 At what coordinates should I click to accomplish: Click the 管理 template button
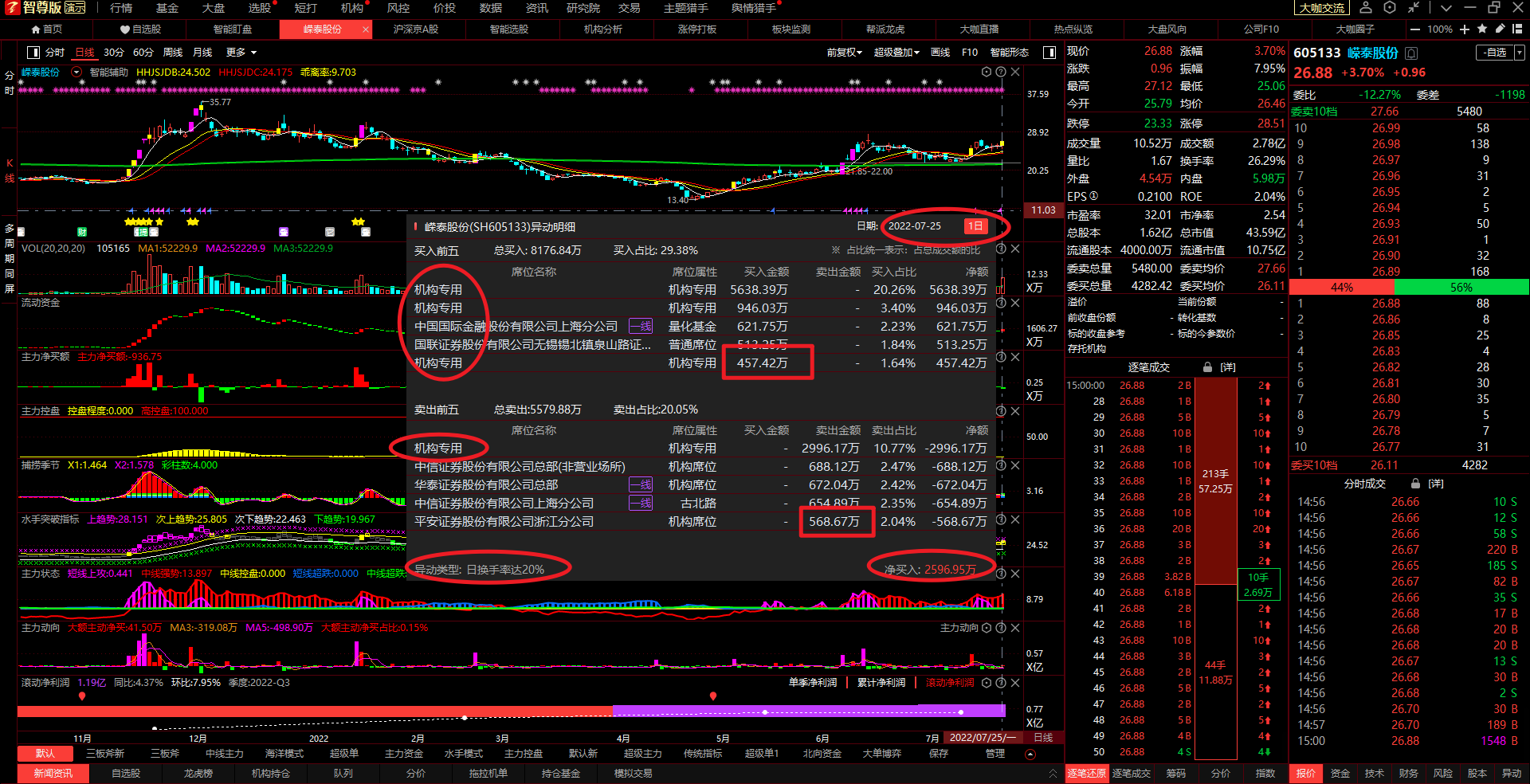click(x=995, y=754)
